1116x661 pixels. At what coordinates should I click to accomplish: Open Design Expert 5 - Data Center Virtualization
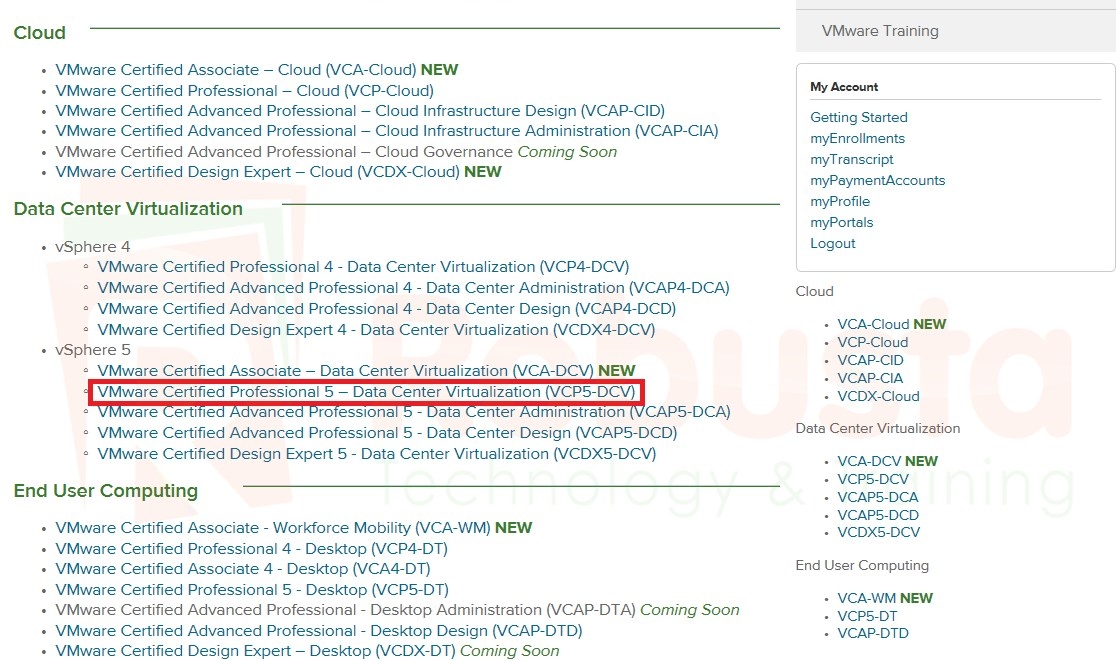377,454
